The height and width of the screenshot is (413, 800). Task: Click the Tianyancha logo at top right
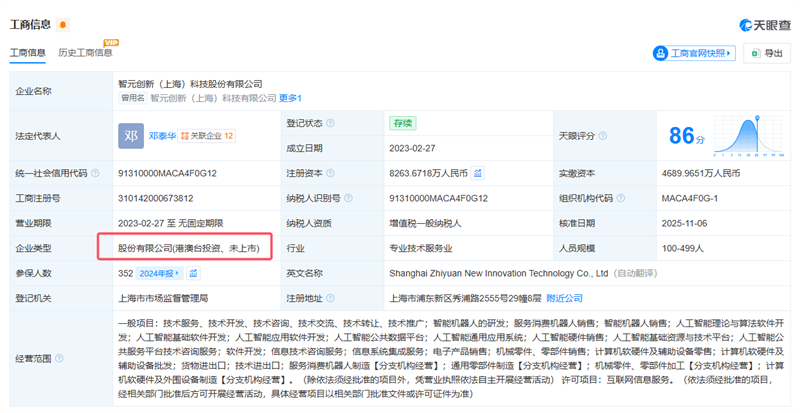pyautogui.click(x=764, y=24)
